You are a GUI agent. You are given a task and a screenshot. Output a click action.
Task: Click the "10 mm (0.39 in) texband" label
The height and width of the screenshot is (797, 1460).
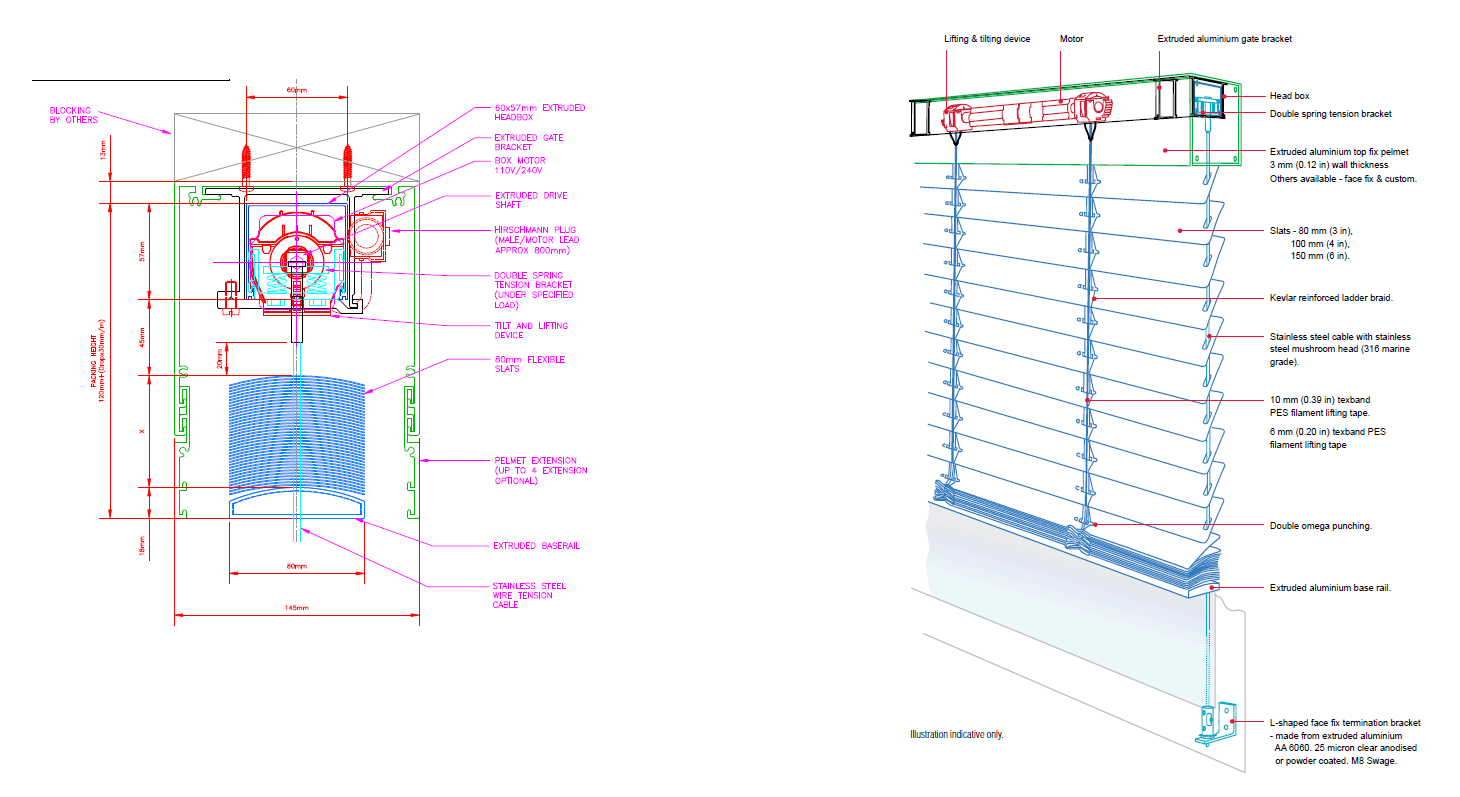(1320, 400)
